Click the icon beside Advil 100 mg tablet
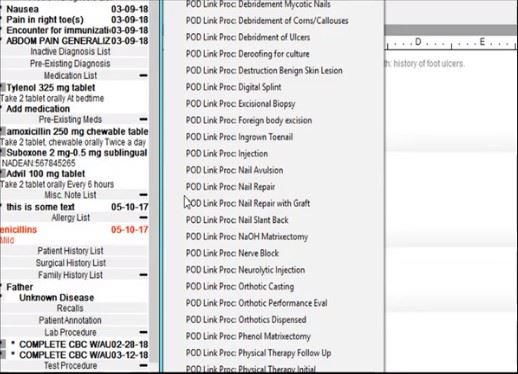The height and width of the screenshot is (374, 518). [3, 174]
